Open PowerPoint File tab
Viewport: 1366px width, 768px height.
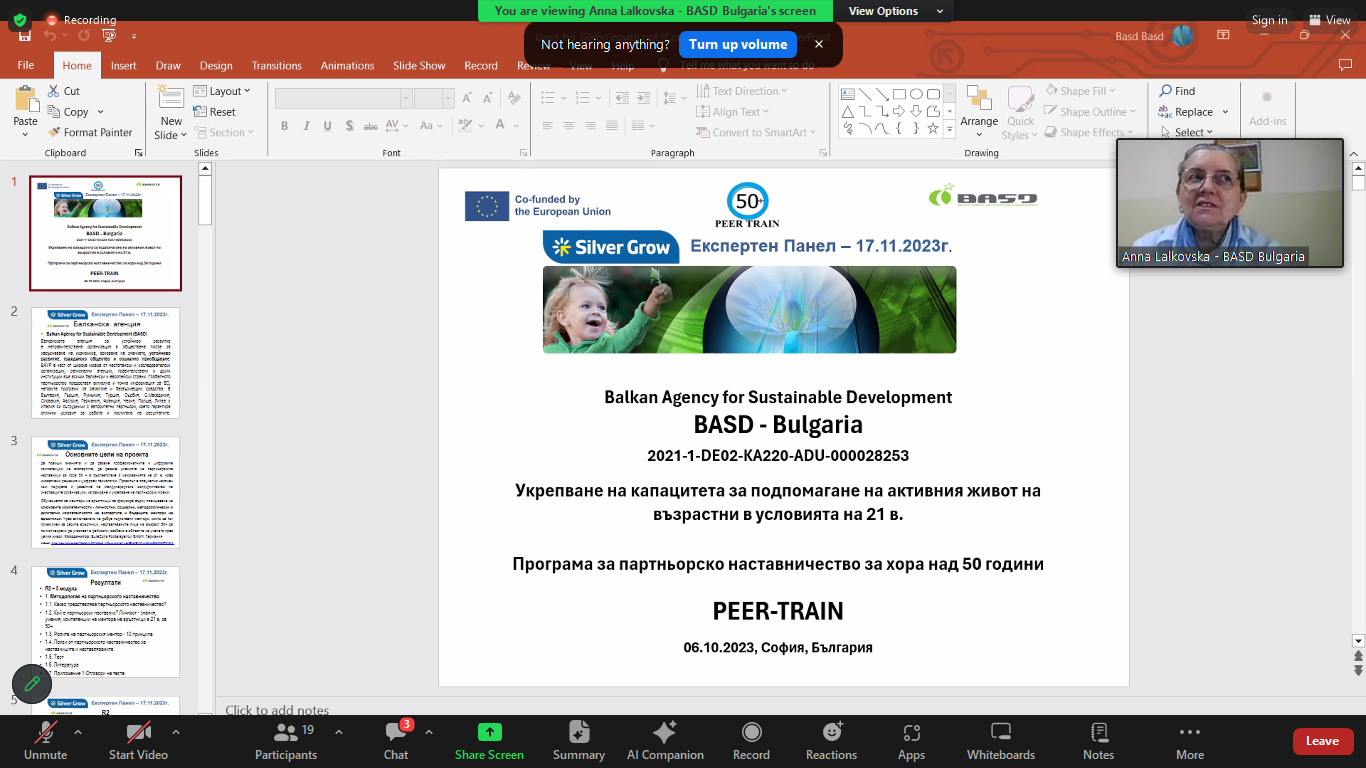26,65
